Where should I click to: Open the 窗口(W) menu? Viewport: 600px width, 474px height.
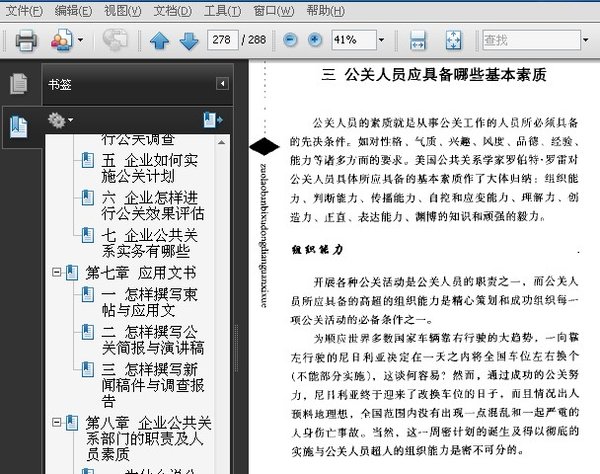(x=273, y=11)
